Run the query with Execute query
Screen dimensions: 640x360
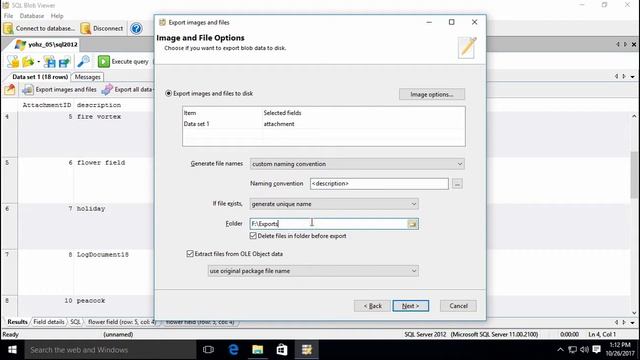(x=123, y=62)
